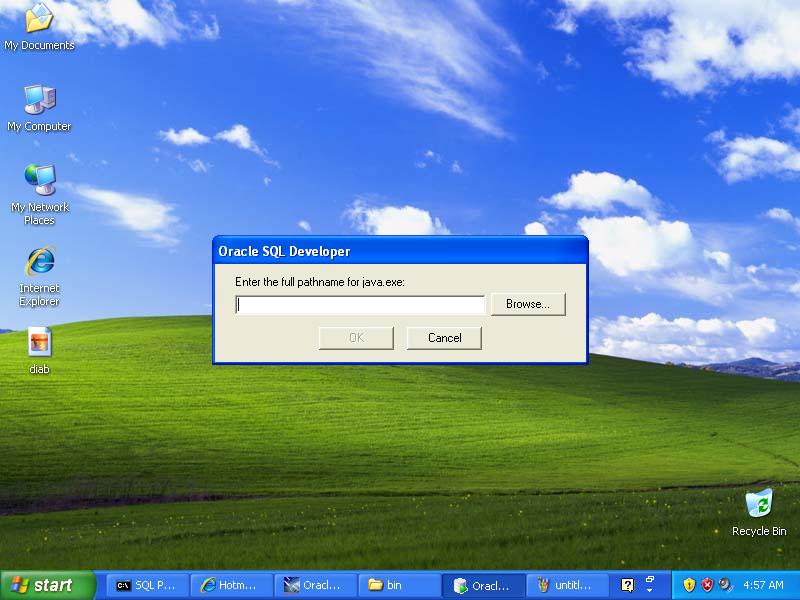Activate the first Oracl... taskbar item
The width and height of the screenshot is (800, 600).
pyautogui.click(x=314, y=585)
